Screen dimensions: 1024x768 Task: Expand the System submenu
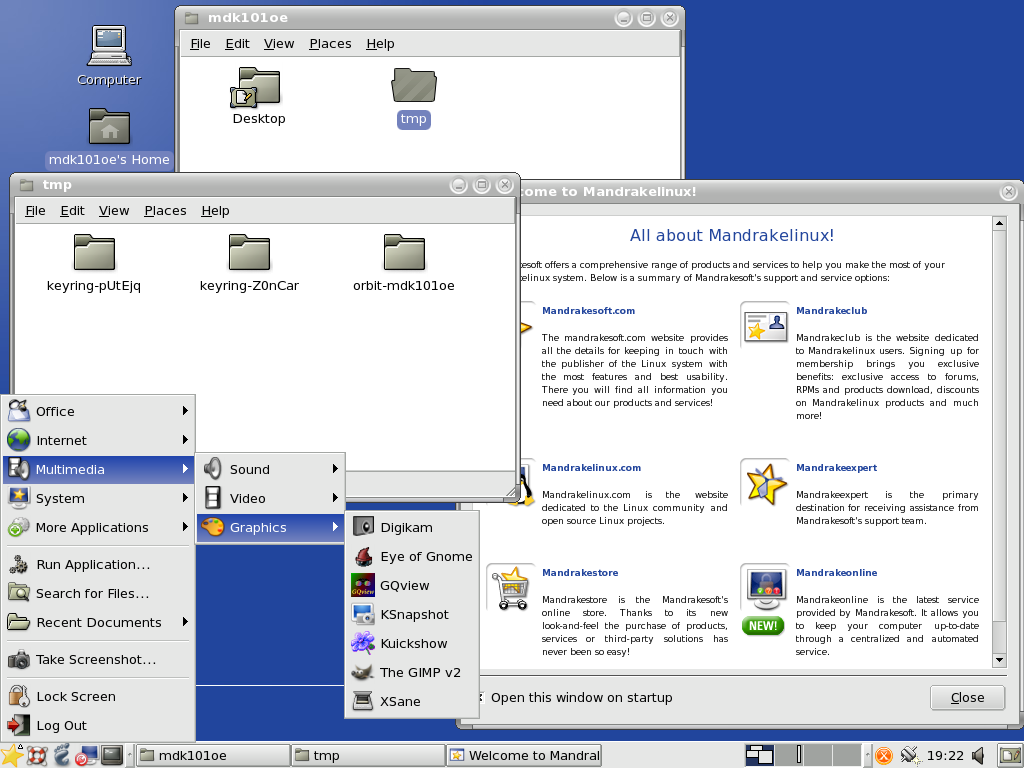coord(99,498)
